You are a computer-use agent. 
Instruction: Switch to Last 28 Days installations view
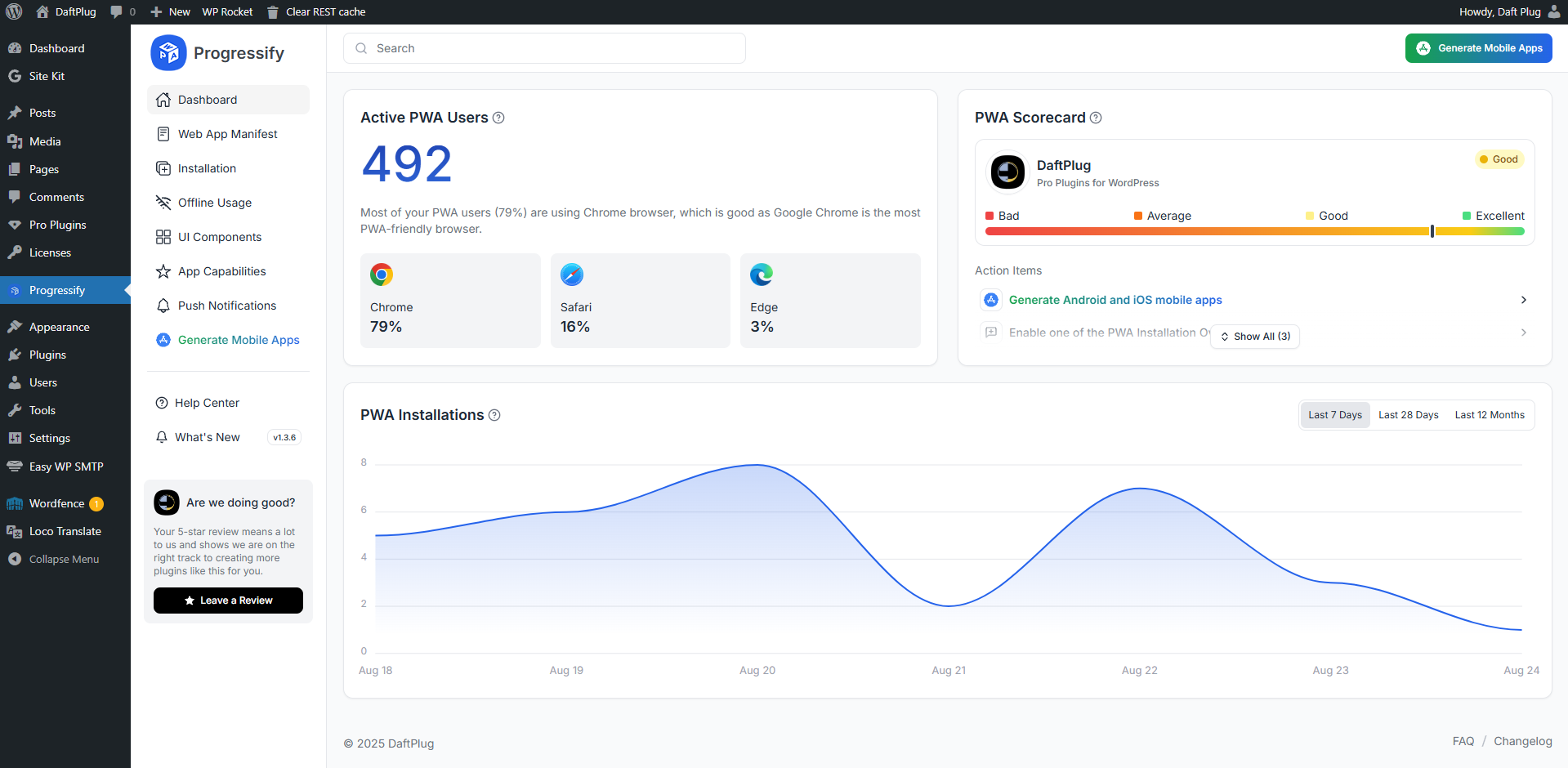[1408, 414]
